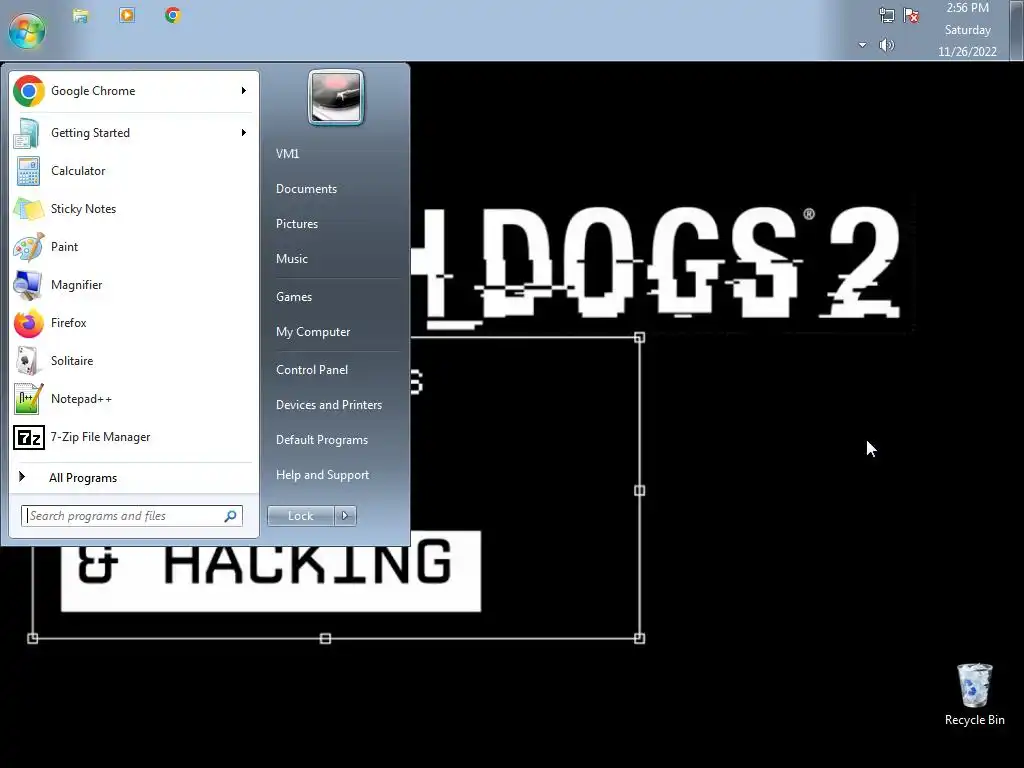
Task: Click the Sticky Notes label text
Action: [83, 209]
